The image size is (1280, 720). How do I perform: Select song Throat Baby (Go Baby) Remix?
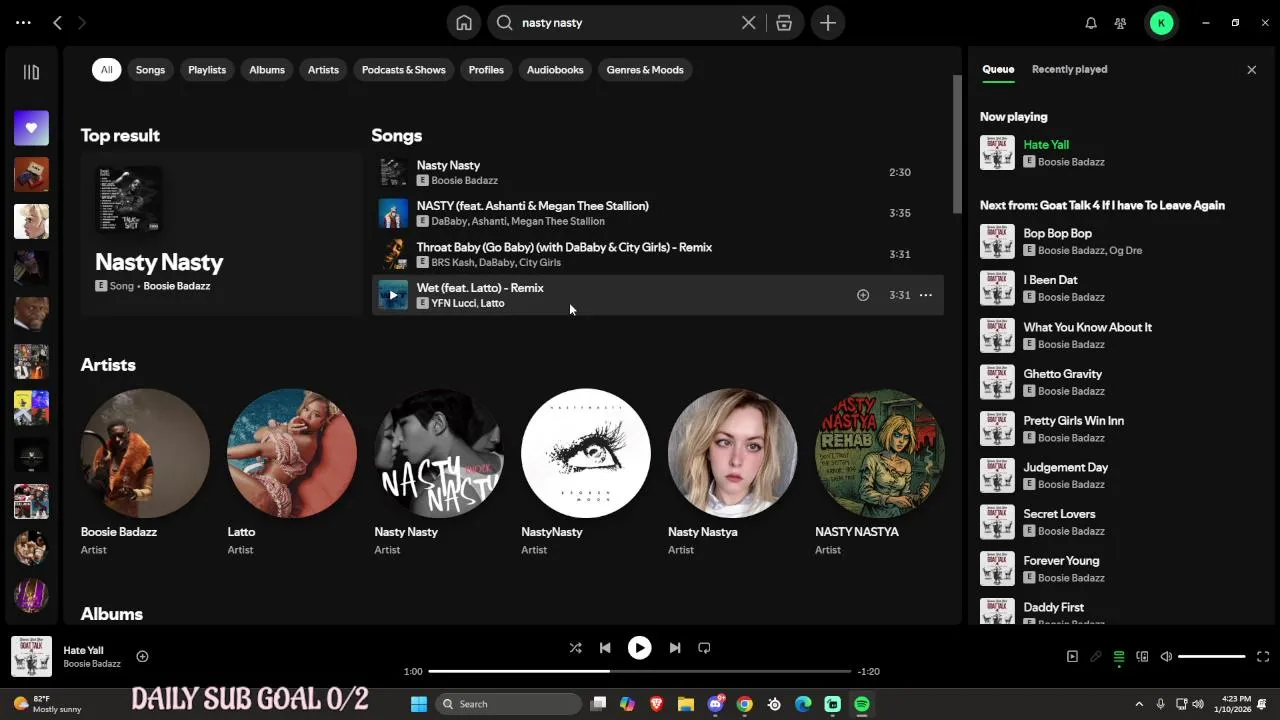click(x=658, y=254)
